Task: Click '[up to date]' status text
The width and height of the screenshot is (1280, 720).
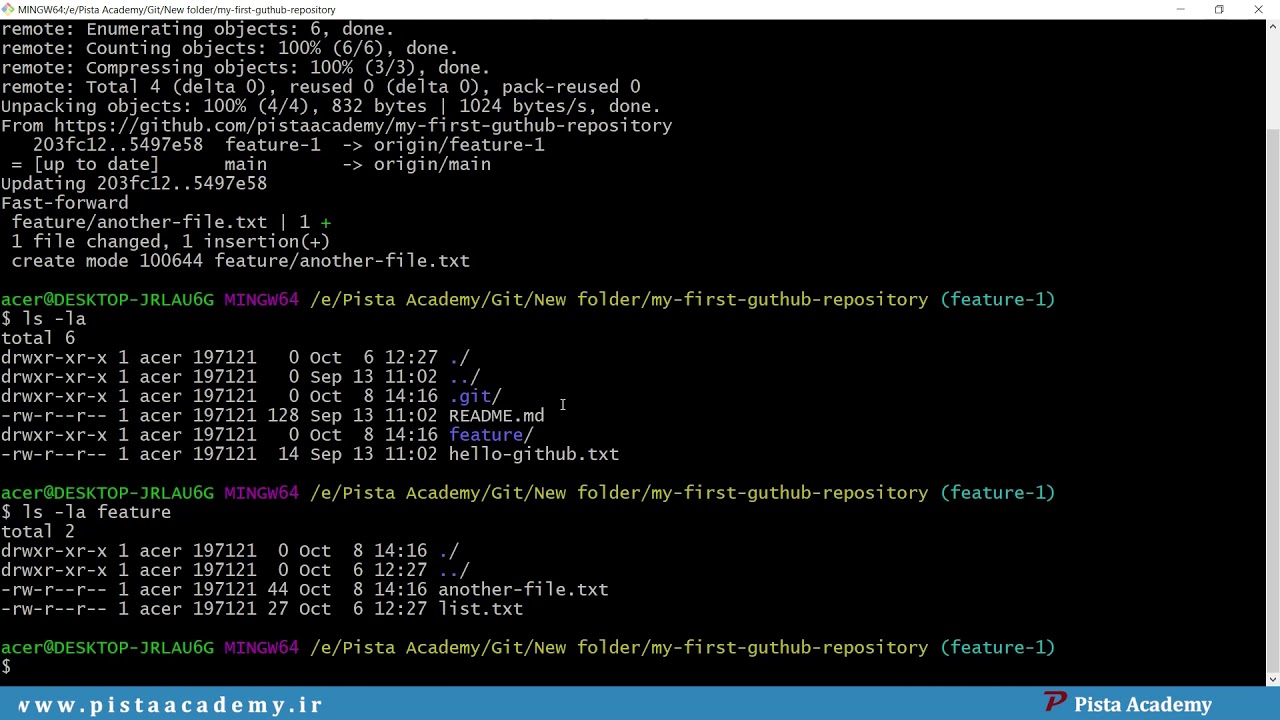Action: point(96,164)
